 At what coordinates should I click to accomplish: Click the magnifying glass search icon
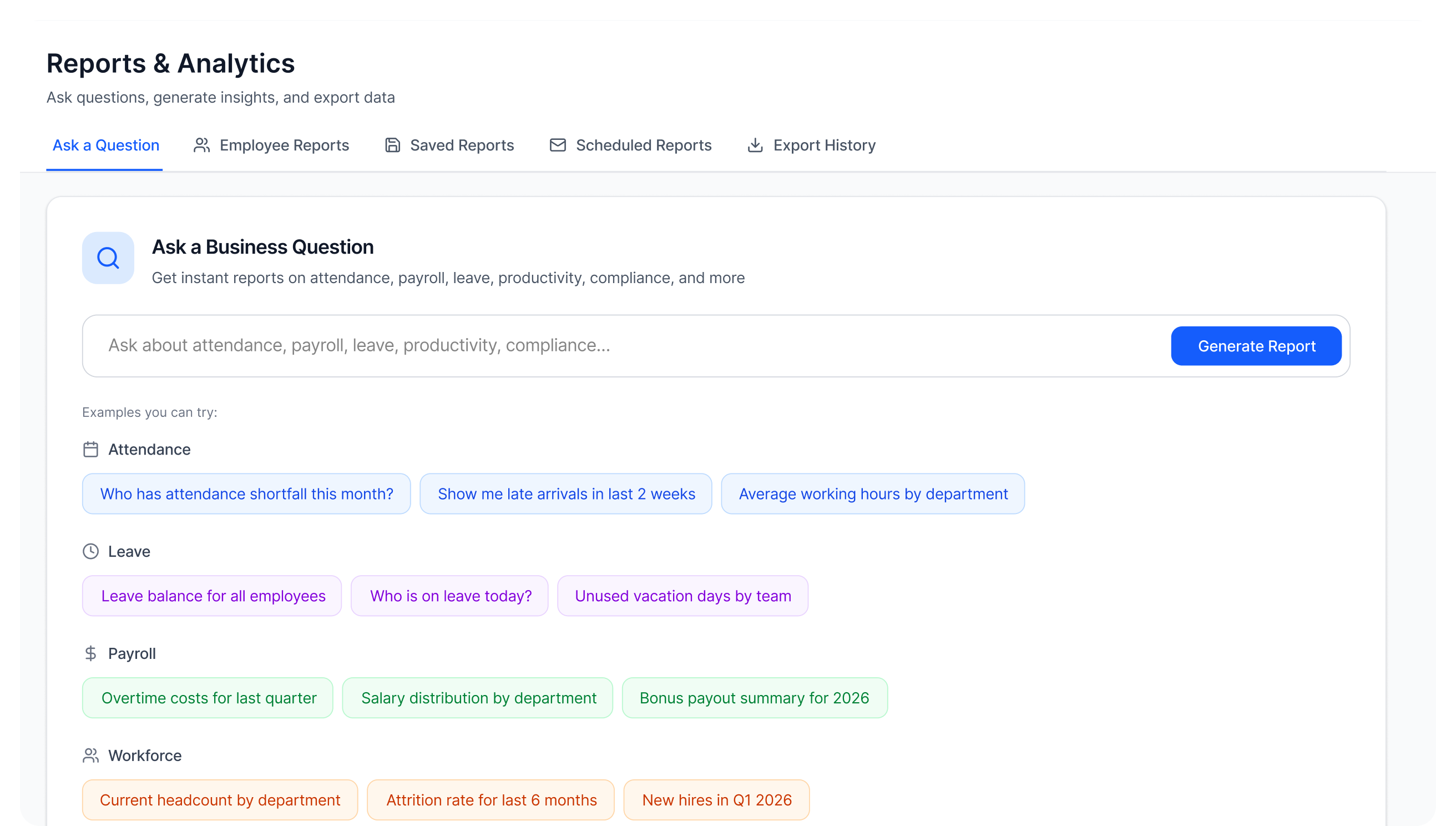(x=108, y=258)
